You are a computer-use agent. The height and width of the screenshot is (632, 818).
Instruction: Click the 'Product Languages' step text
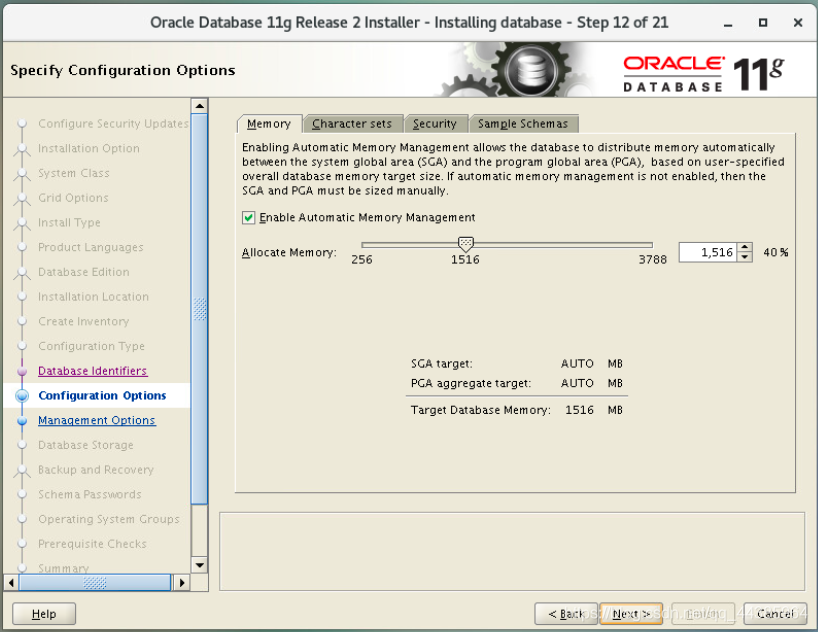[x=91, y=247]
